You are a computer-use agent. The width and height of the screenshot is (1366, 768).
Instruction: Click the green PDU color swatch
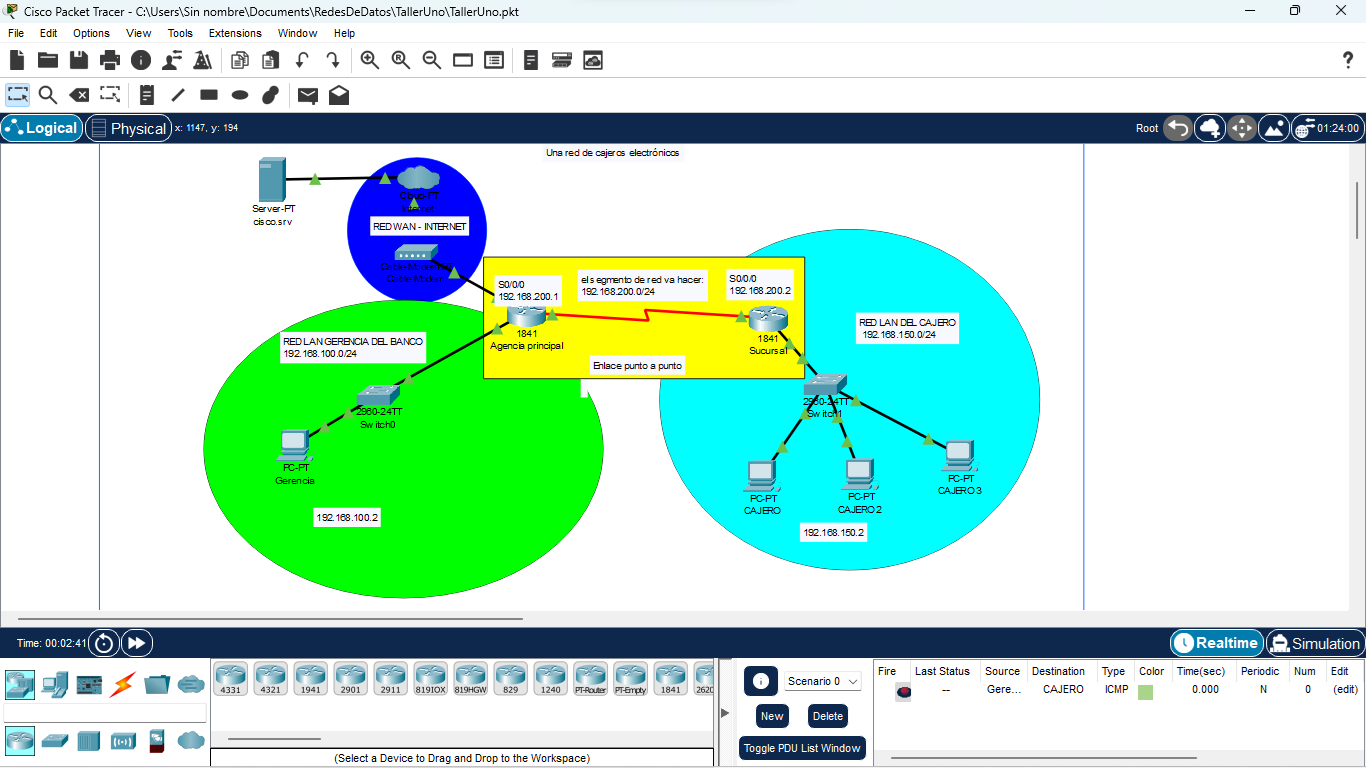(1146, 691)
